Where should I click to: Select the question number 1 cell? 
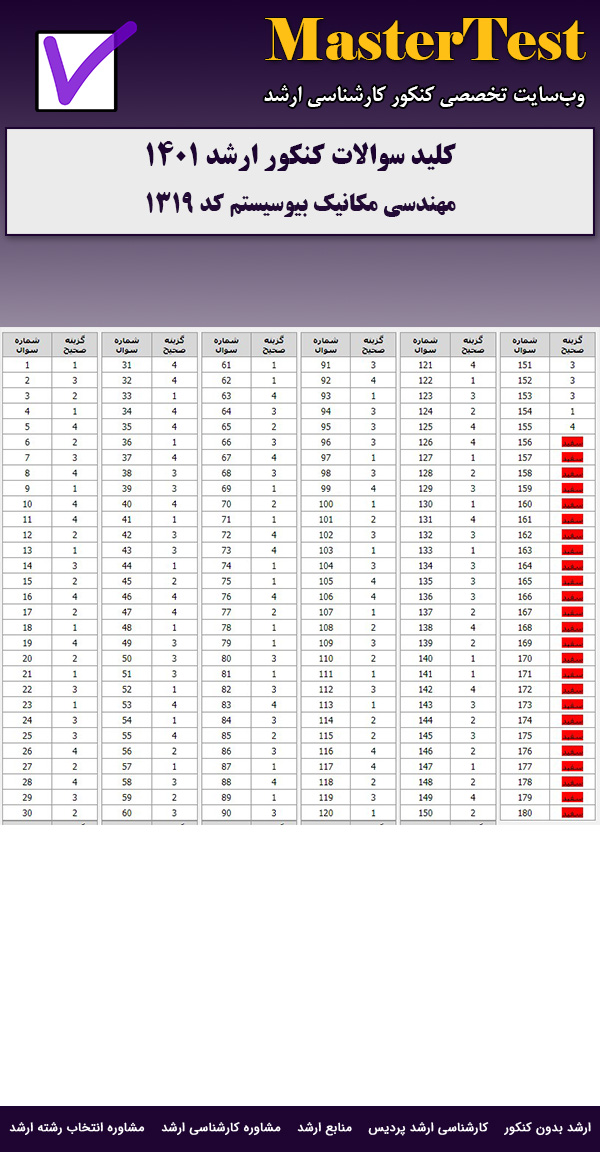point(27,365)
